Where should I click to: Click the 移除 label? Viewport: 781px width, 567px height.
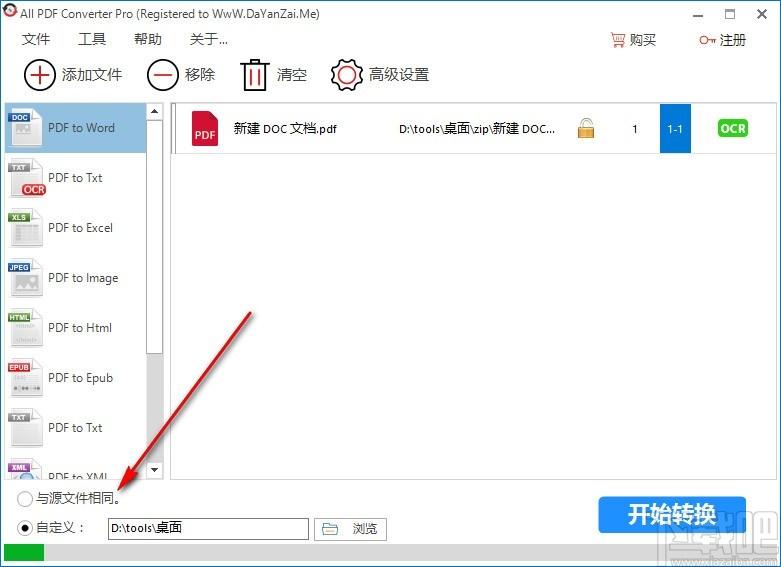[200, 75]
